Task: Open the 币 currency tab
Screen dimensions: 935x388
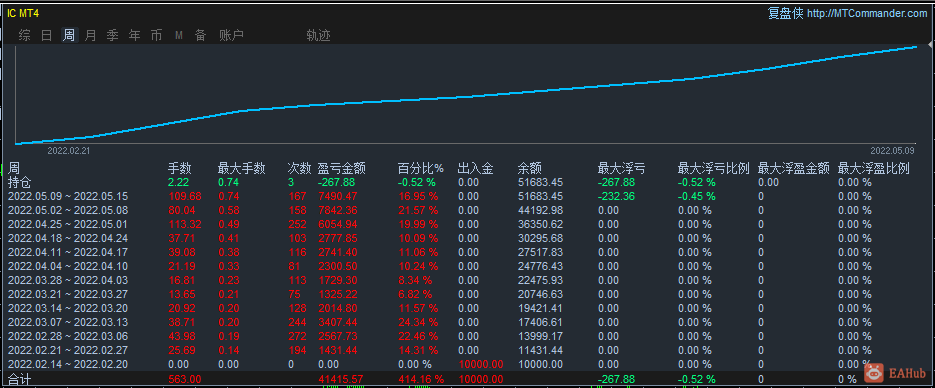Action: point(156,35)
